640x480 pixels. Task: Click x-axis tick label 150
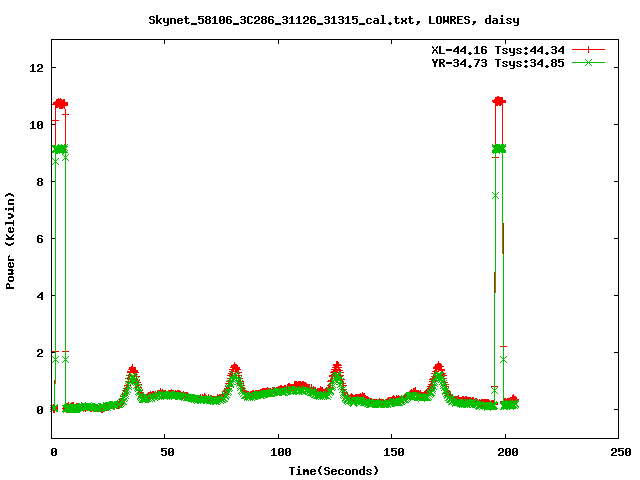[x=394, y=452]
